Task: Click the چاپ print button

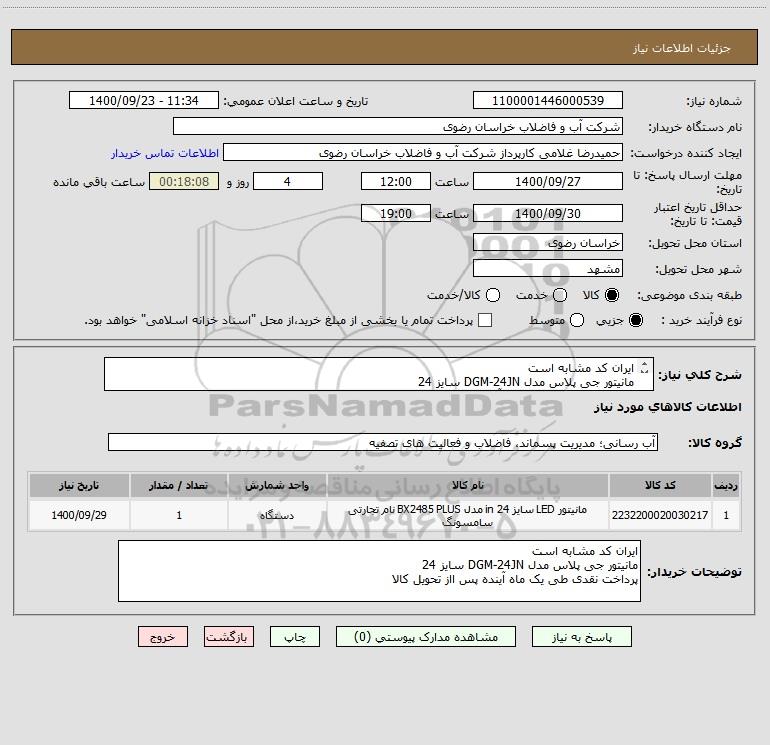Action: [295, 637]
